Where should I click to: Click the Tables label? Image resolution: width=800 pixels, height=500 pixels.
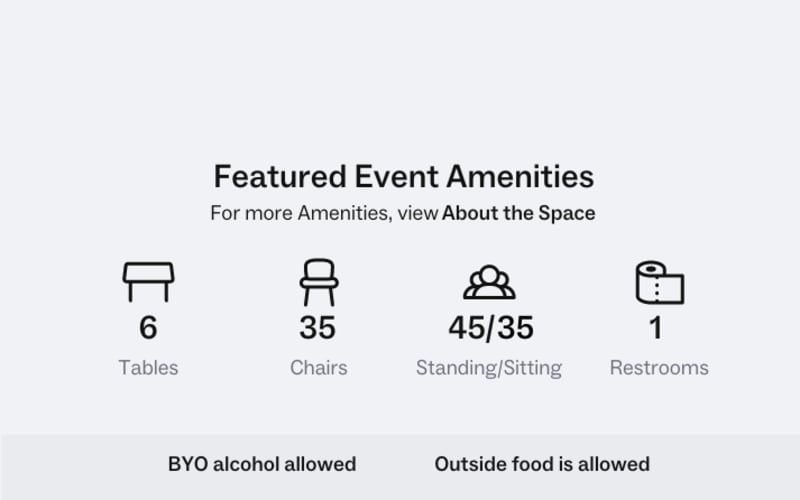click(x=148, y=368)
